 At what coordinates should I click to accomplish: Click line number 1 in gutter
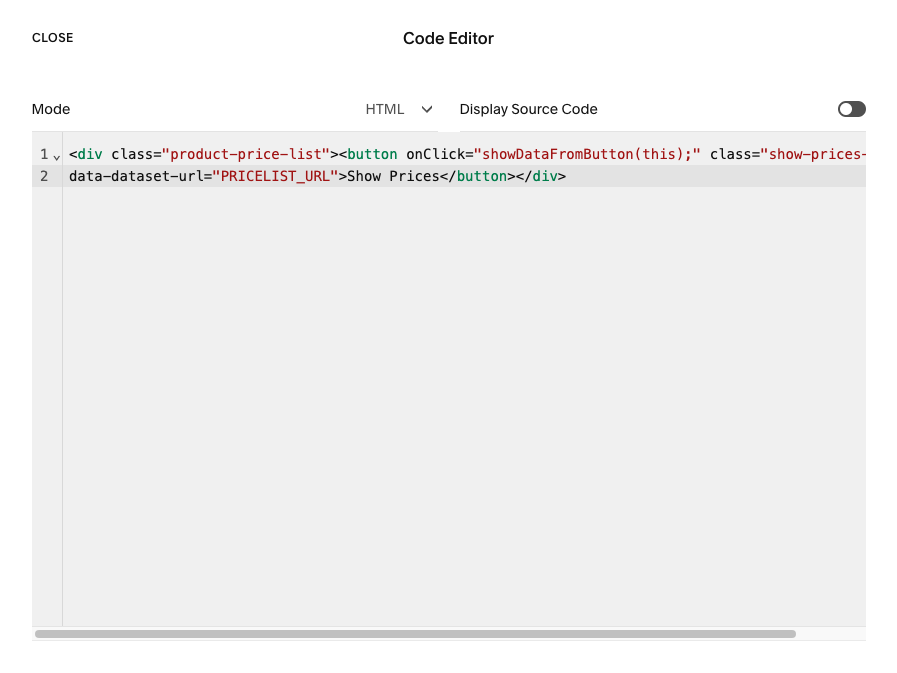pos(44,154)
